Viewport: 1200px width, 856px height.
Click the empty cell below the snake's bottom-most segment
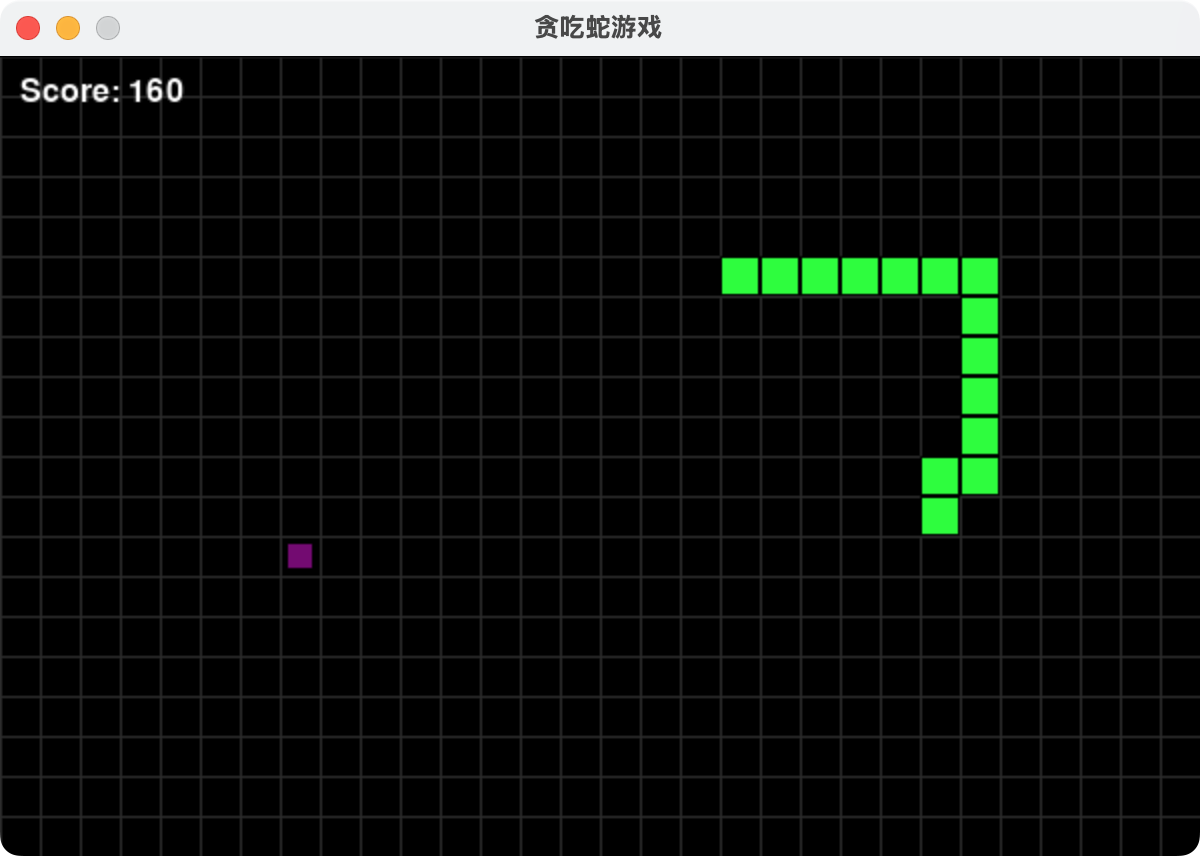click(940, 556)
